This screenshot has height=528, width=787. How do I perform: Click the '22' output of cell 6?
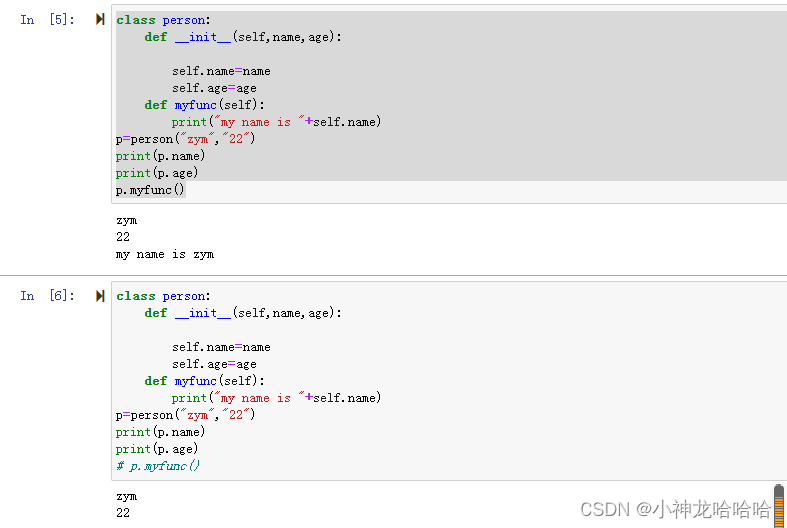tap(123, 513)
